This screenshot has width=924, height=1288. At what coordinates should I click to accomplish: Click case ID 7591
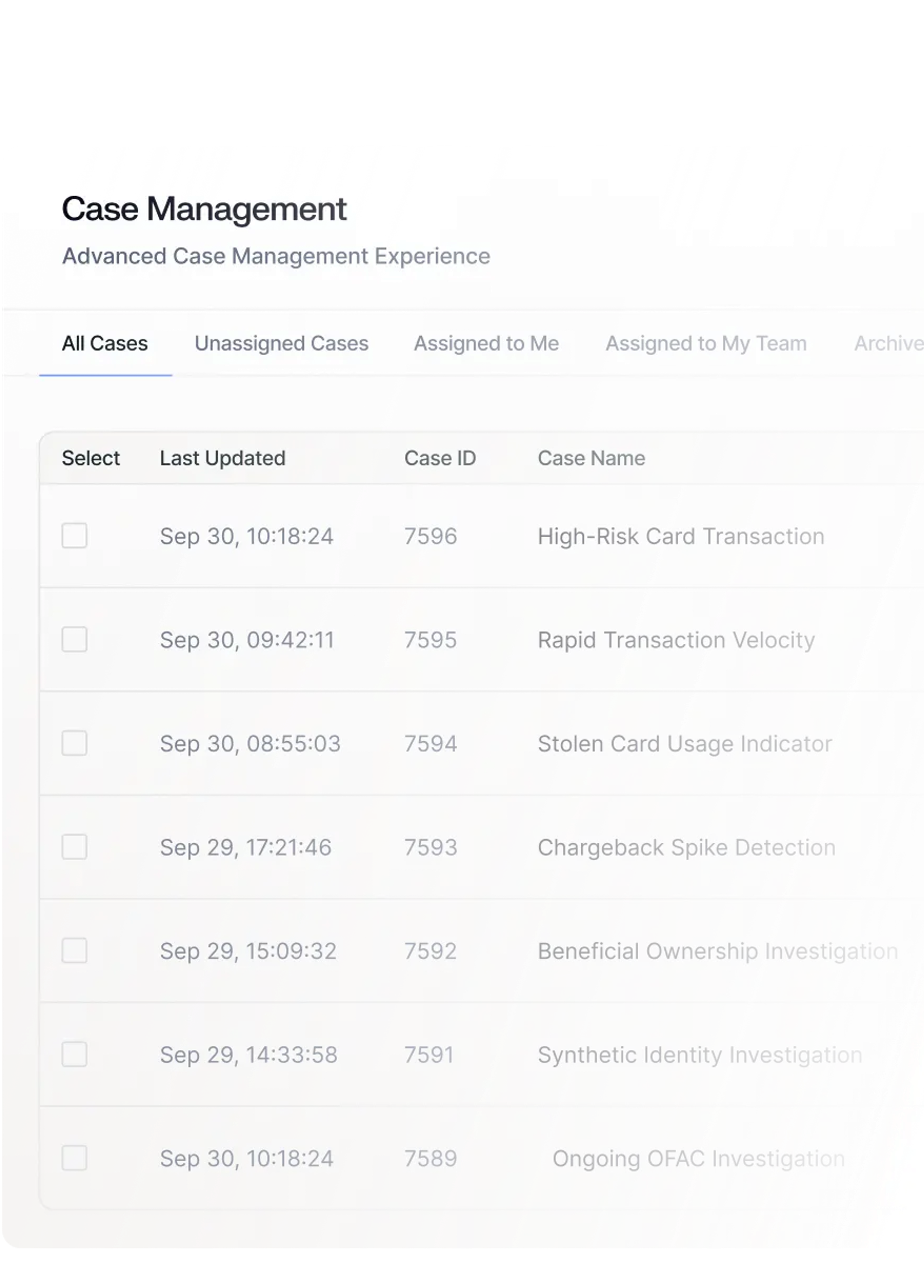429,1055
